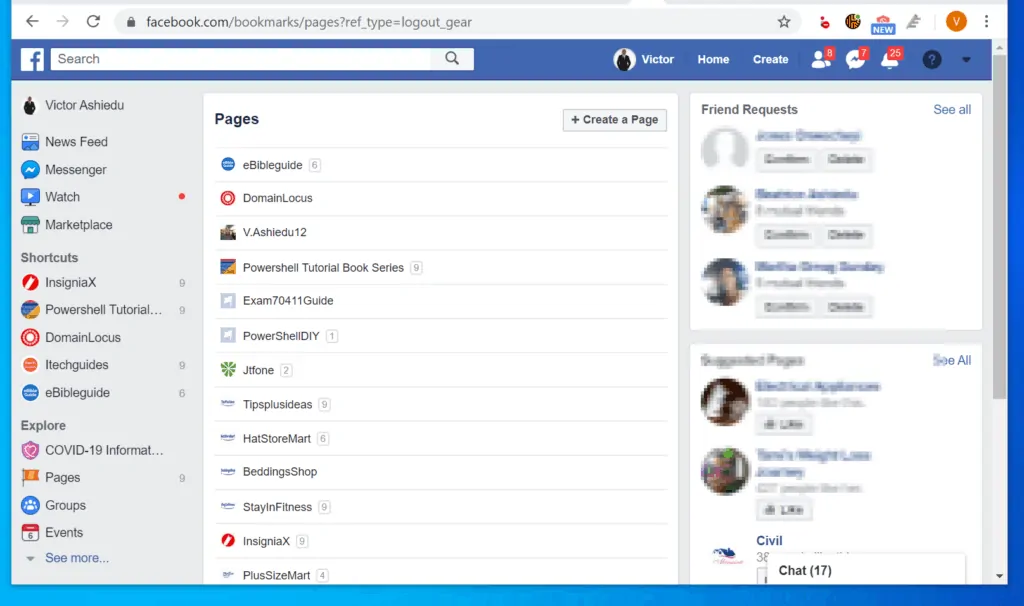Click DomainLocus shortcut icon in sidebar
The image size is (1024, 606).
(30, 337)
